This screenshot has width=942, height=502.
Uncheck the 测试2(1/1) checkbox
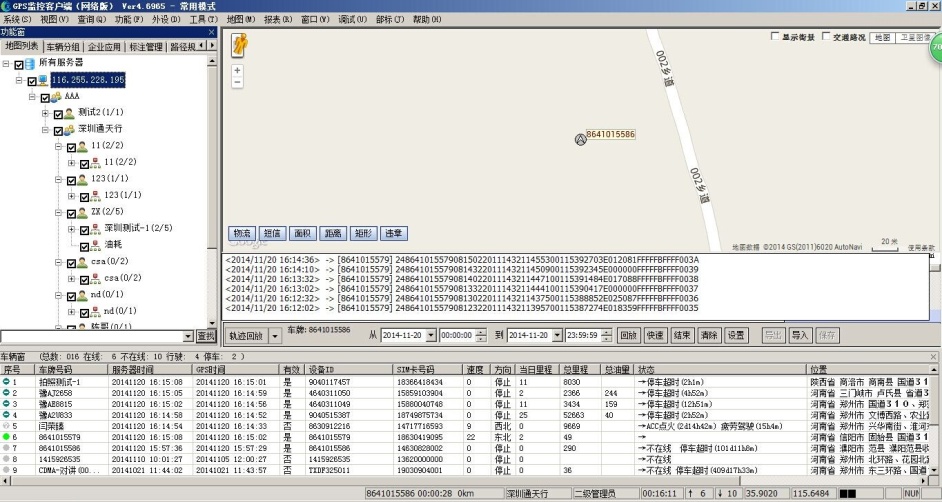coord(58,114)
